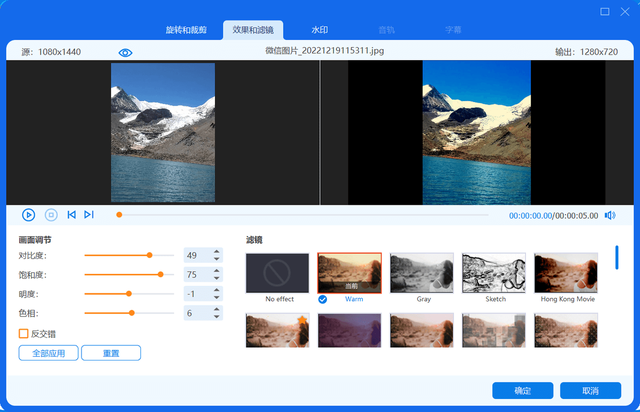Click the source preview image
The width and height of the screenshot is (640, 412).
[x=163, y=132]
